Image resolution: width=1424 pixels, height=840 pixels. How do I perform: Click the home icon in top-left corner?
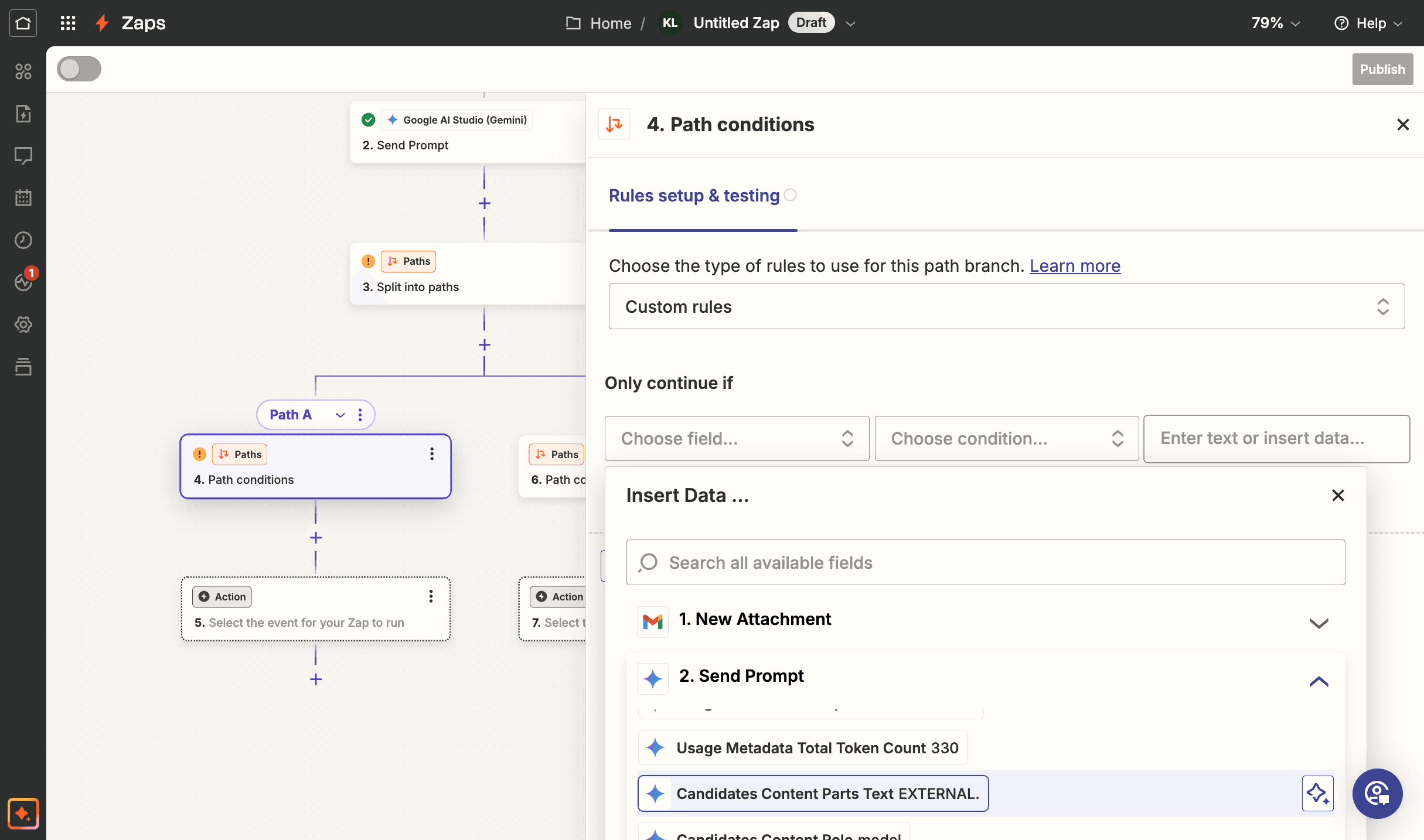(23, 23)
